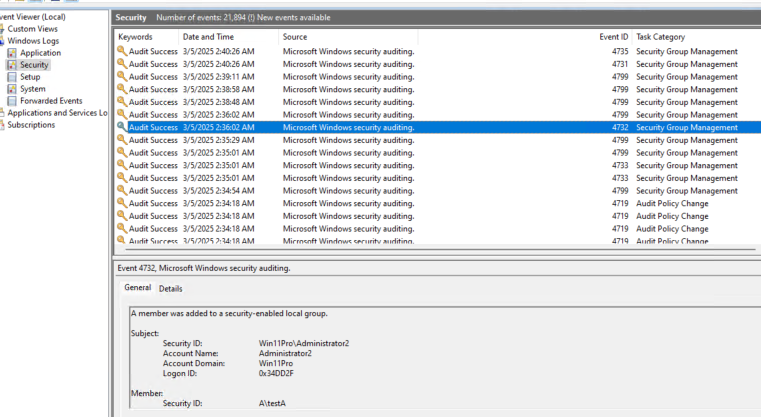Select the event at 3/5/2025 2:38:48 AM
The width and height of the screenshot is (761, 417).
click(438, 102)
